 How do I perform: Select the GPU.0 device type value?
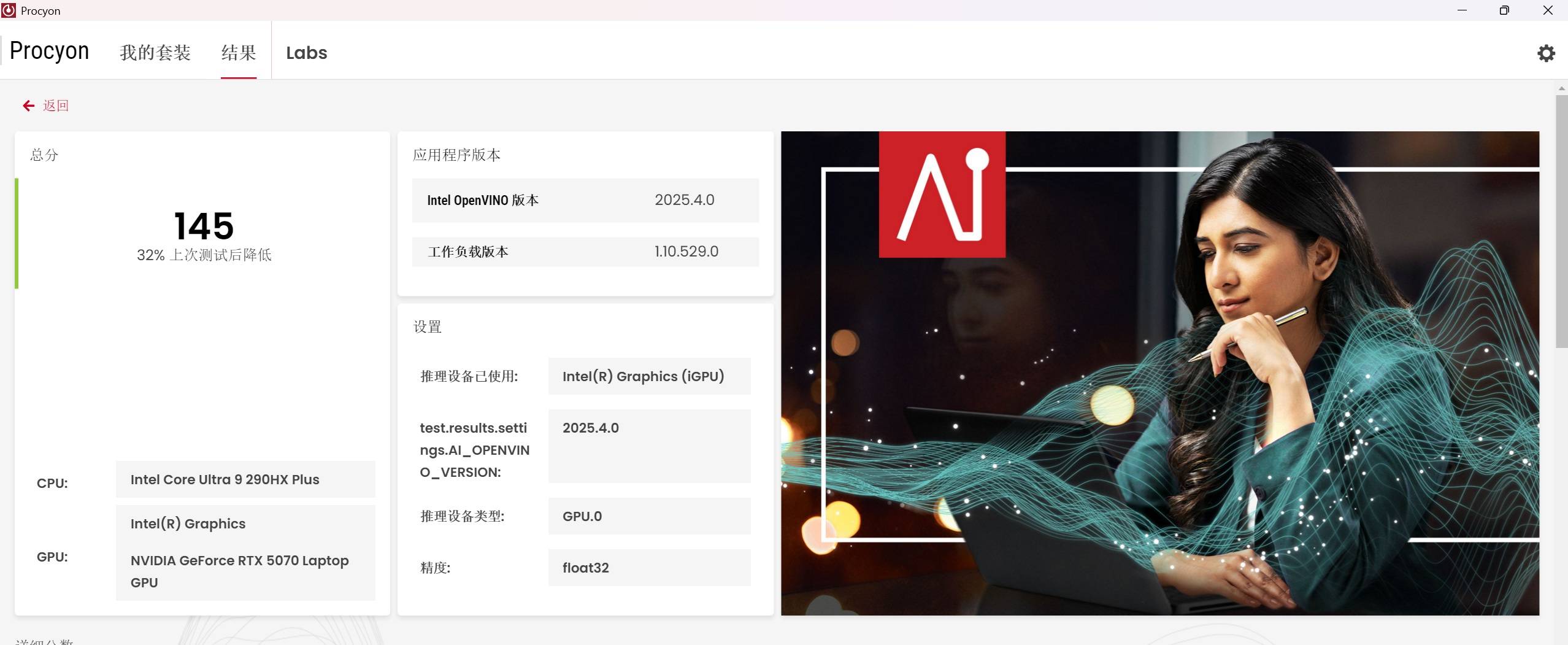pyautogui.click(x=650, y=516)
